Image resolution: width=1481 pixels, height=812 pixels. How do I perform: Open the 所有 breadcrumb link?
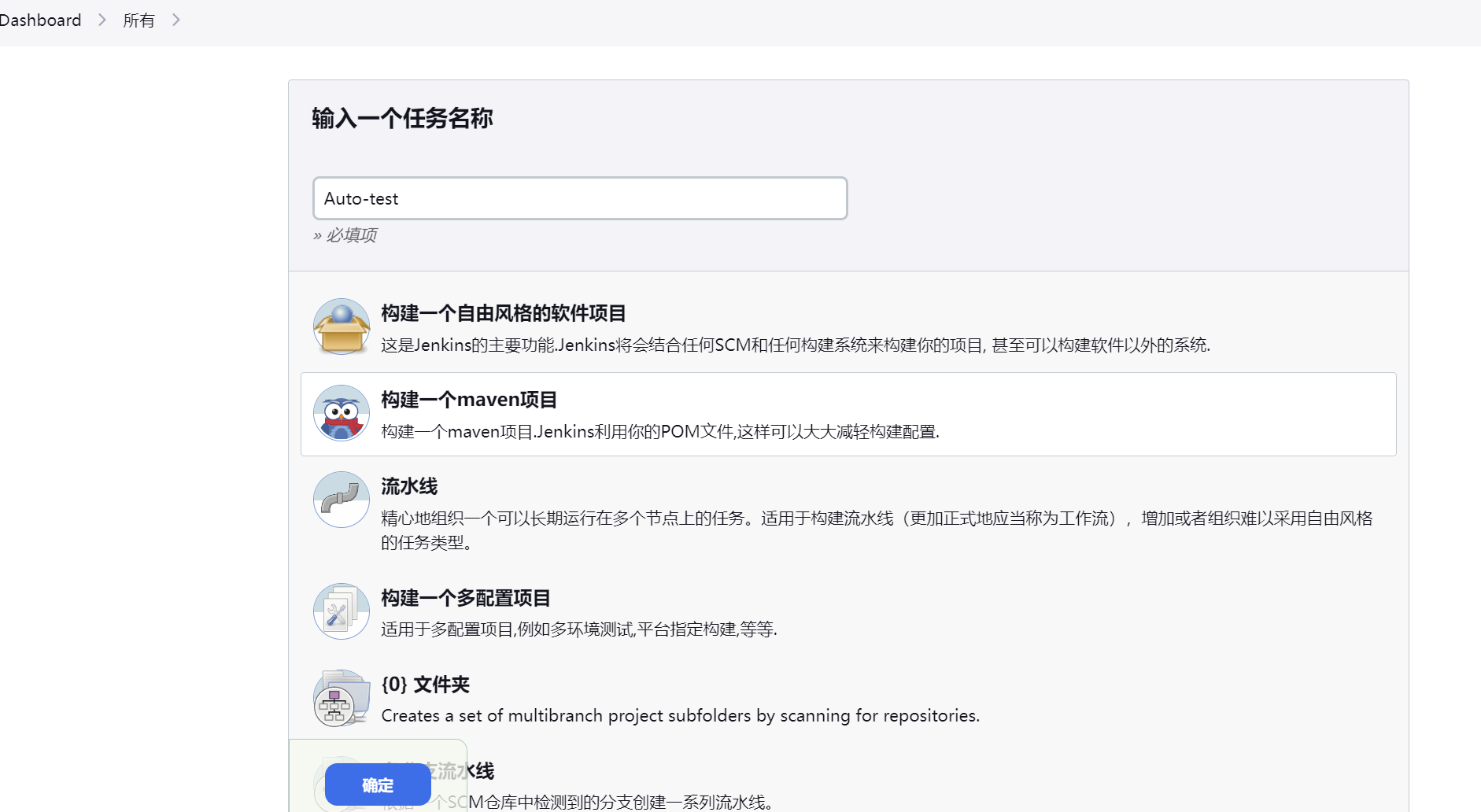pyautogui.click(x=138, y=20)
